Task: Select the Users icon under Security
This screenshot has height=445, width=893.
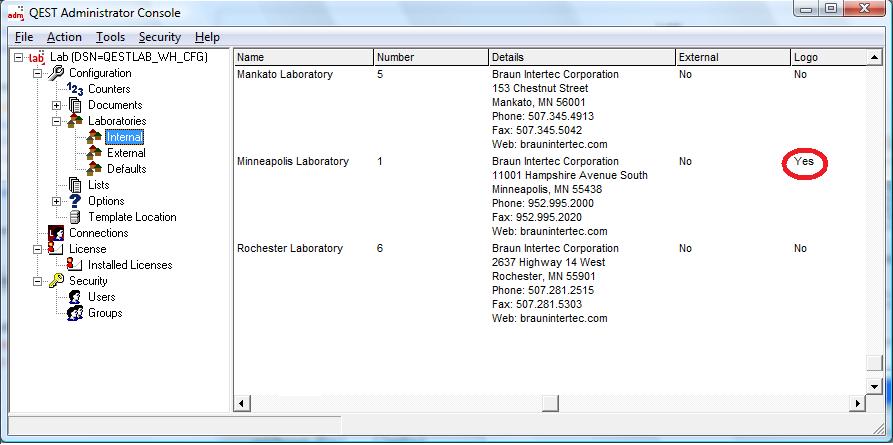Action: [x=75, y=297]
